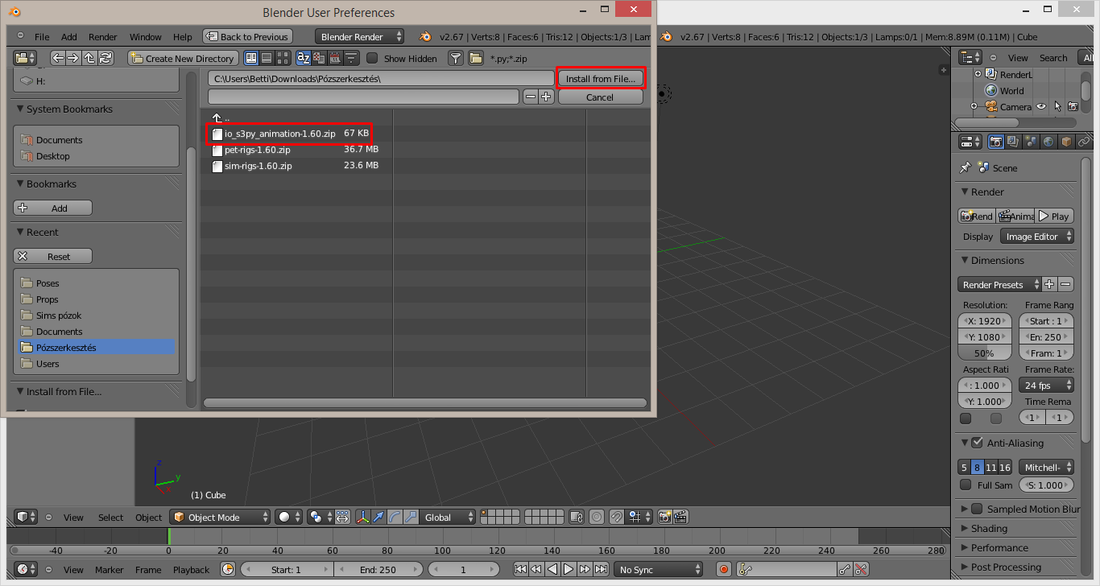This screenshot has width=1100, height=586.
Task: Sort files alphabetically
Action: click(x=303, y=58)
